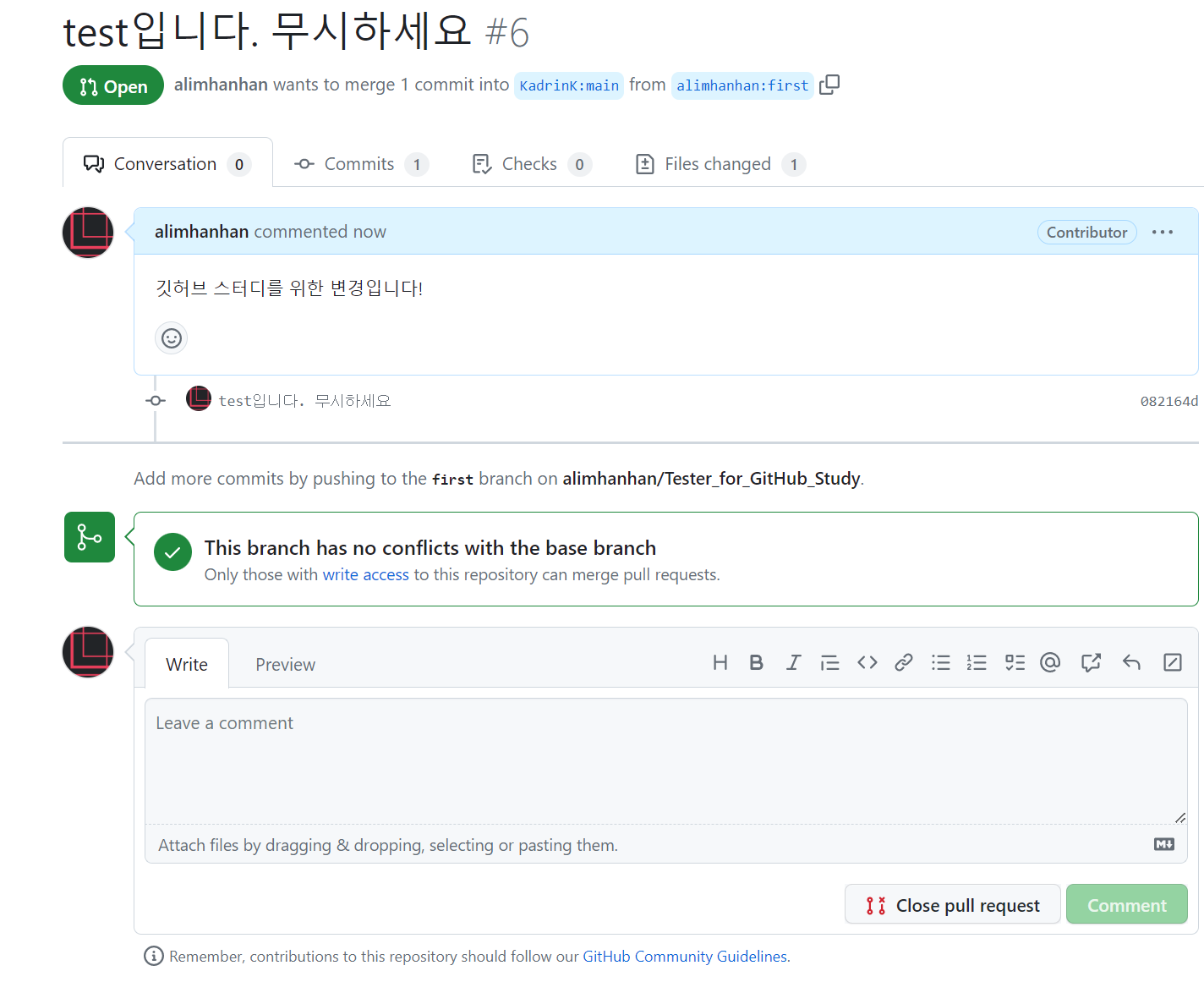Open commit message link test입니다. 무시하세요
This screenshot has width=1204, height=982.
[x=304, y=401]
